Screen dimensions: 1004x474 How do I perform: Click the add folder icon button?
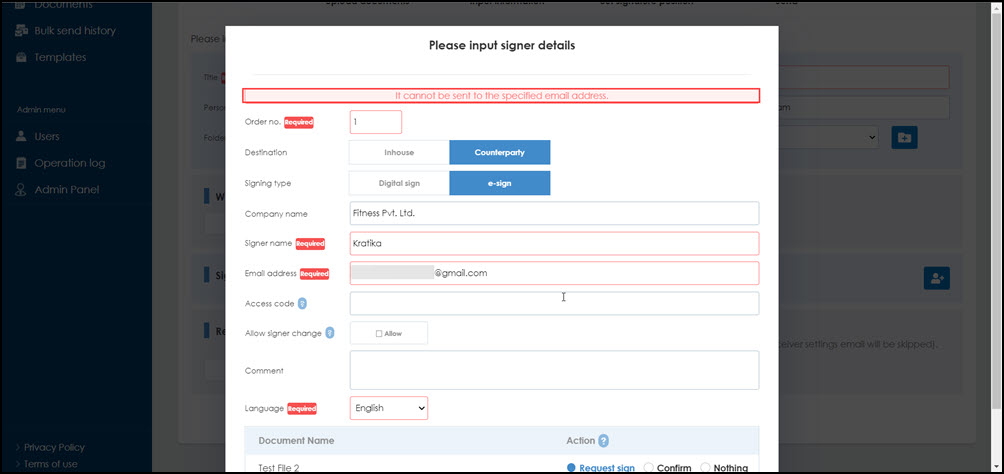(x=904, y=138)
